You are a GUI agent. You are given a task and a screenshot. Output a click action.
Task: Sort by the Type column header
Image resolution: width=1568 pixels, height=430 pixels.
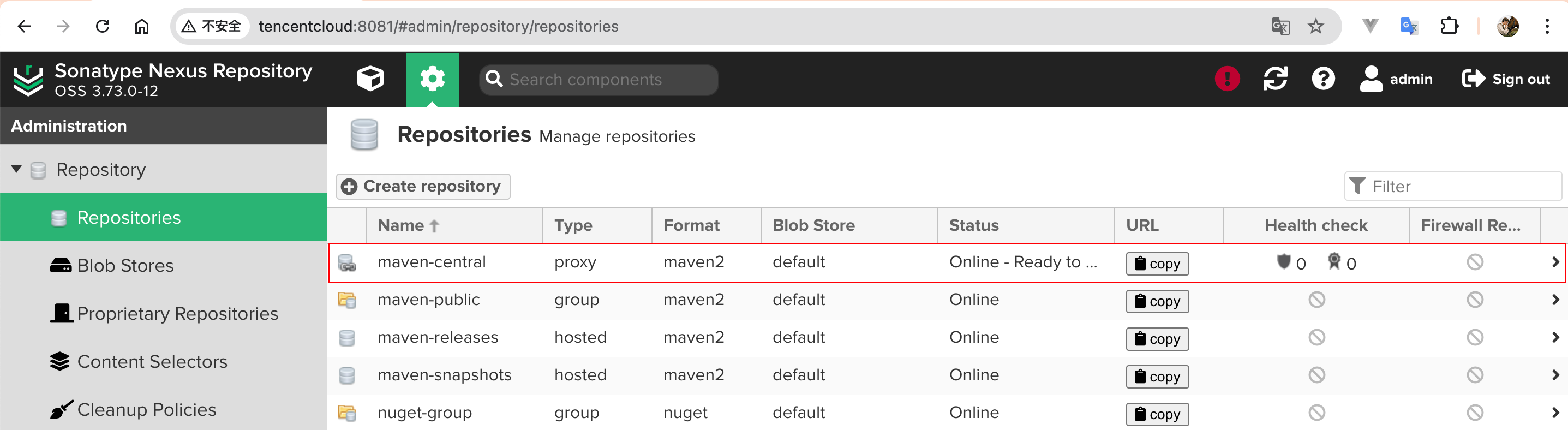[x=597, y=225]
